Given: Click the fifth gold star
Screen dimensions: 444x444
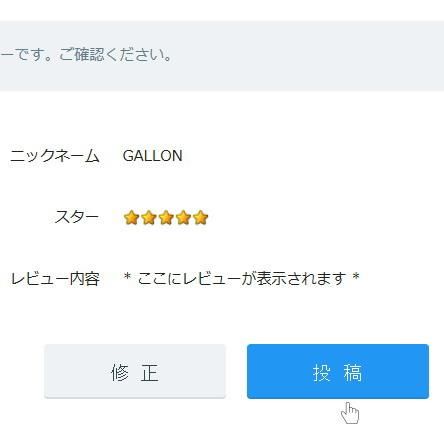Looking at the screenshot, I should coord(201,218).
